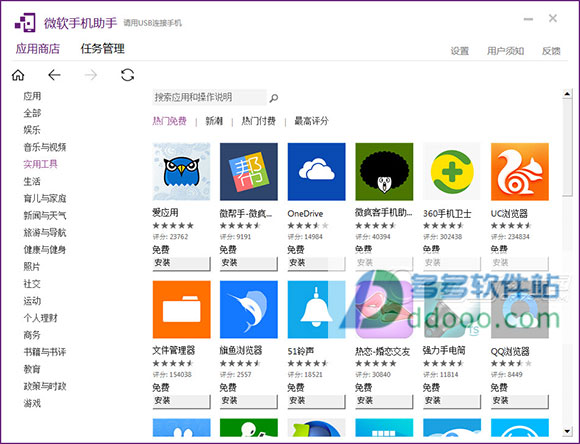The width and height of the screenshot is (580, 444).
Task: Select the 最高评分 filter tab
Action: (x=311, y=121)
